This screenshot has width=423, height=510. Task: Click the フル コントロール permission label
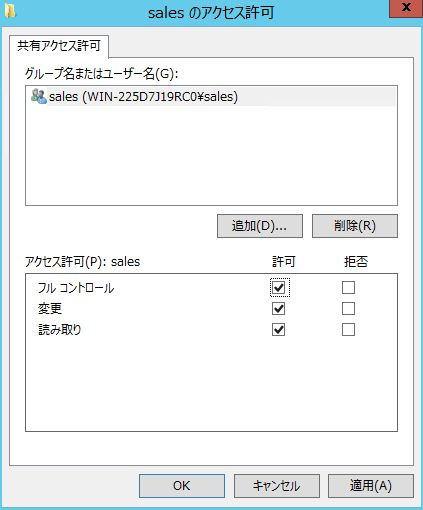pos(76,288)
